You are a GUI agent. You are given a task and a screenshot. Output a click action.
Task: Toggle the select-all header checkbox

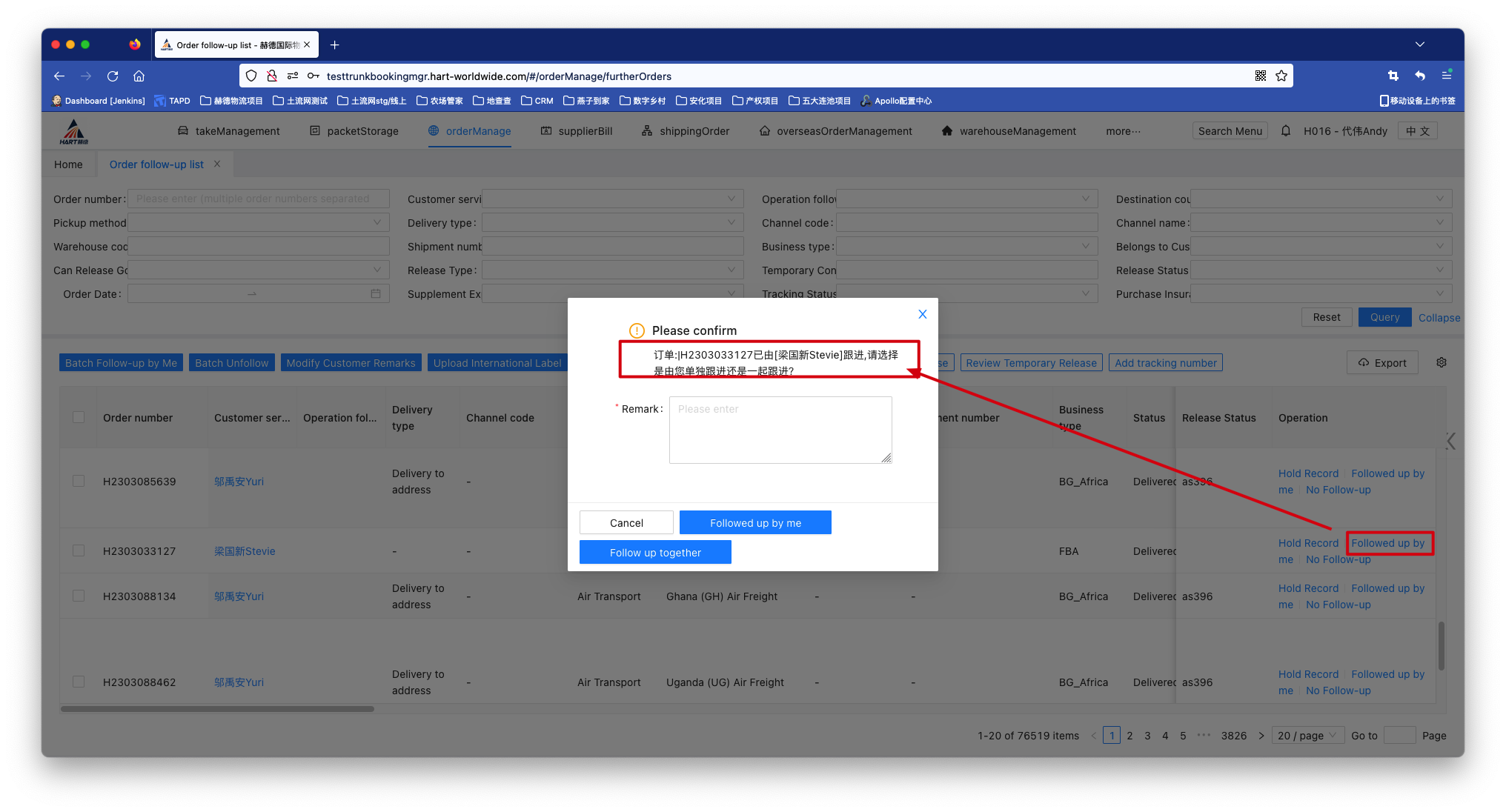click(79, 418)
